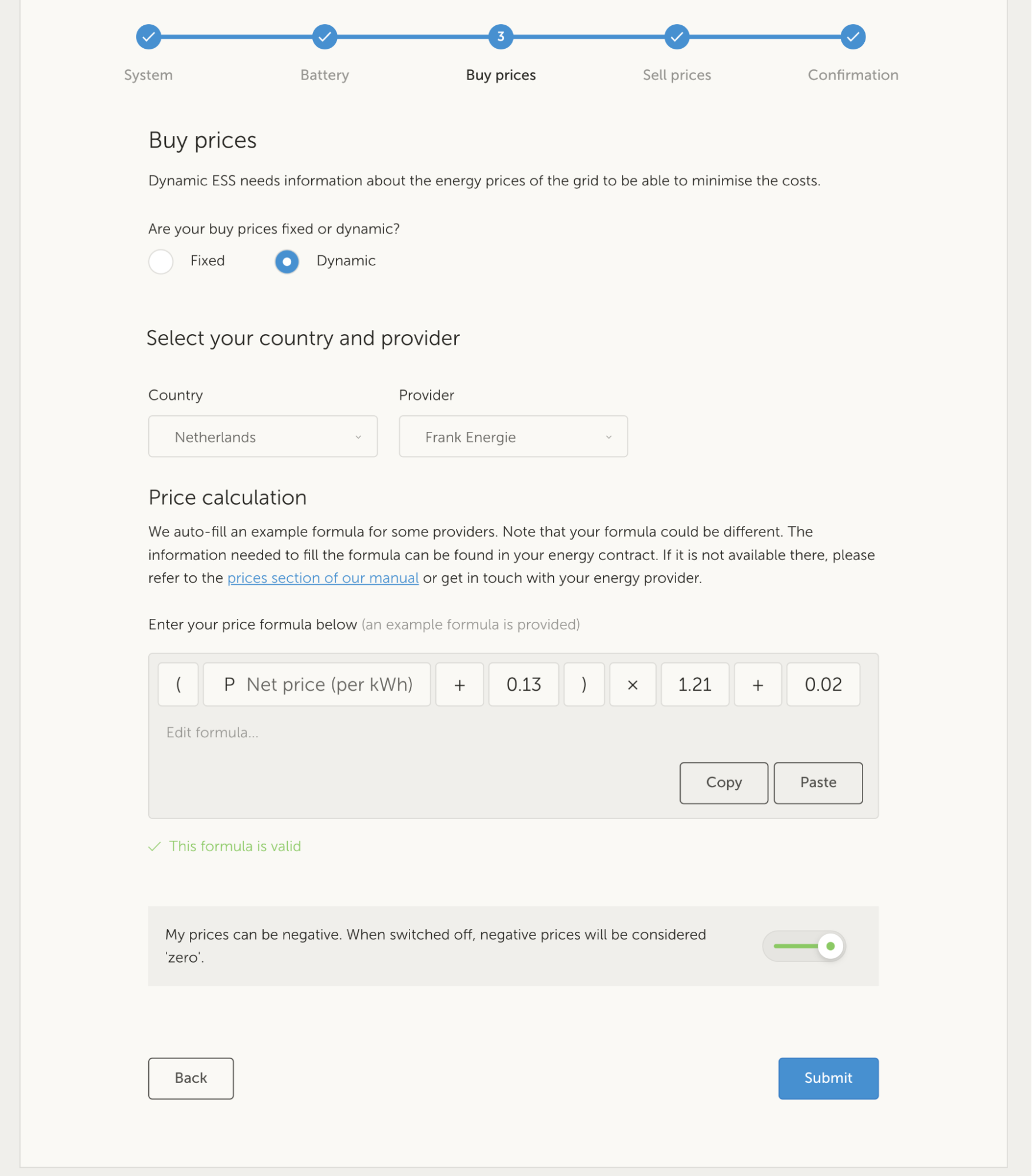The width and height of the screenshot is (1032, 1176).
Task: Open the Country dropdown showing Netherlands
Action: click(262, 437)
